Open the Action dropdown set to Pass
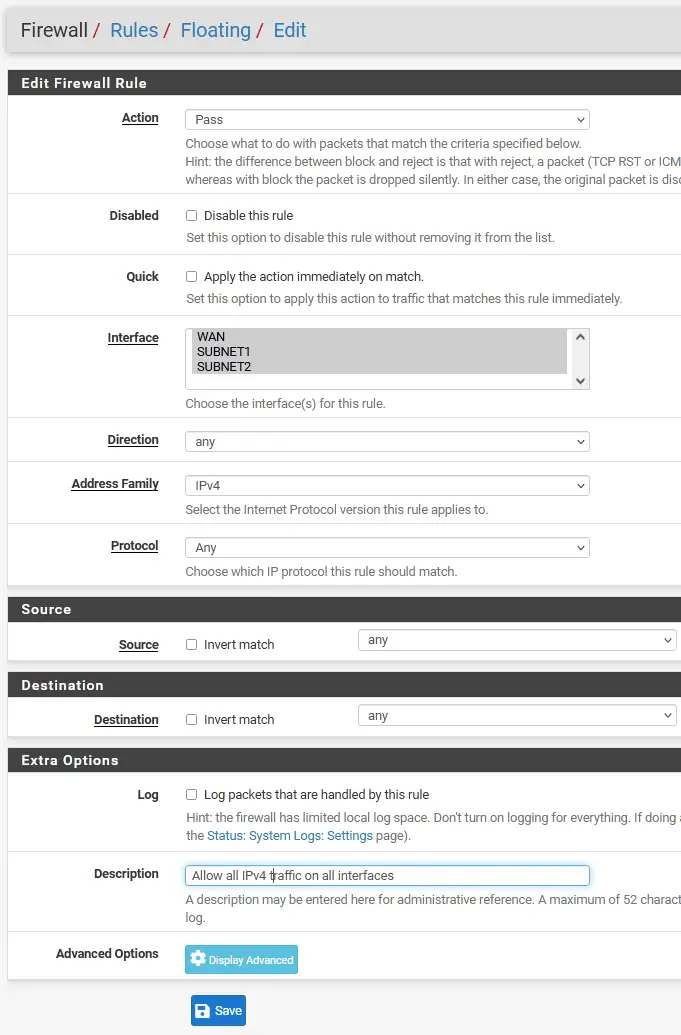681x1035 pixels. 387,120
